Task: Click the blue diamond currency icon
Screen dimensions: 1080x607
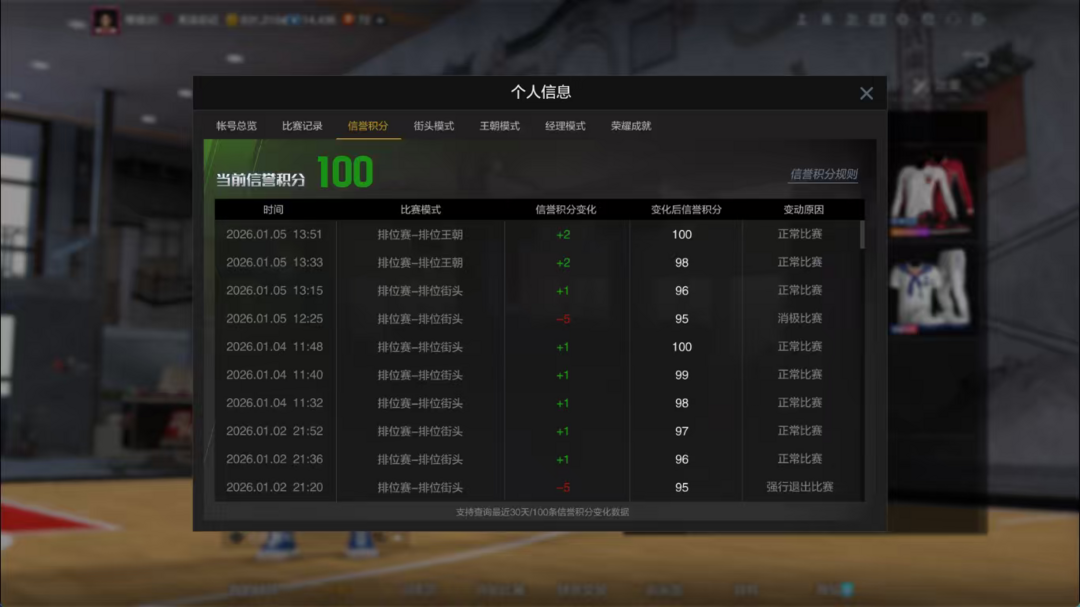Action: 292,20
